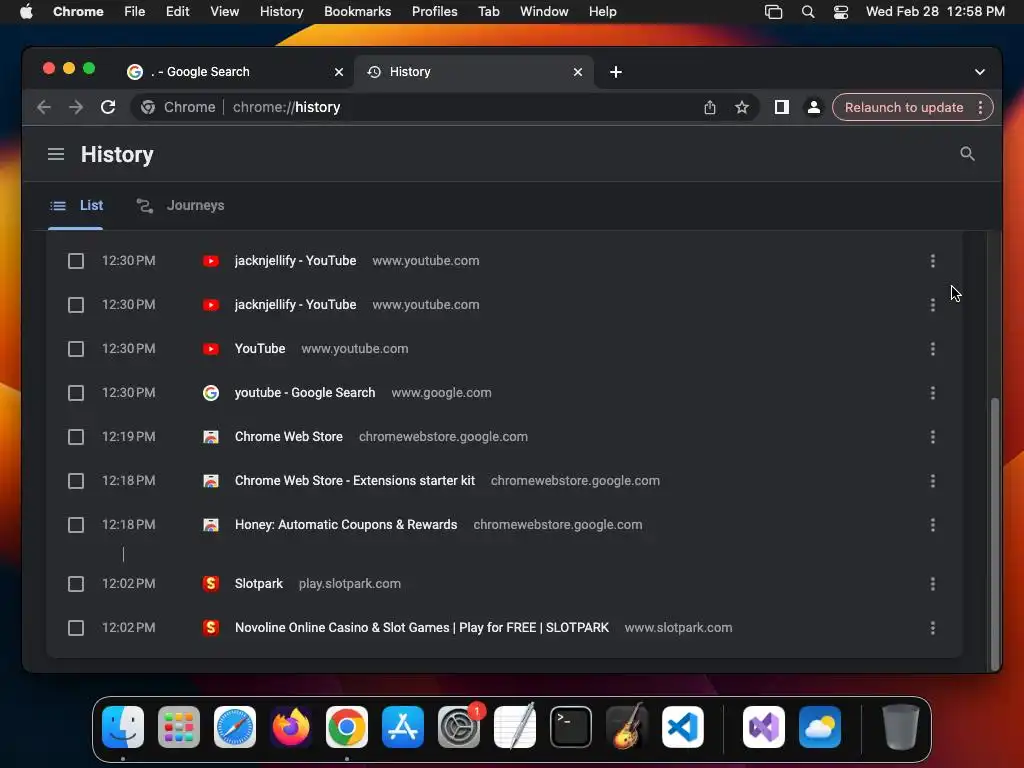Open the Weather app from the dock
Image resolution: width=1024 pixels, height=768 pixels.
pos(820,727)
